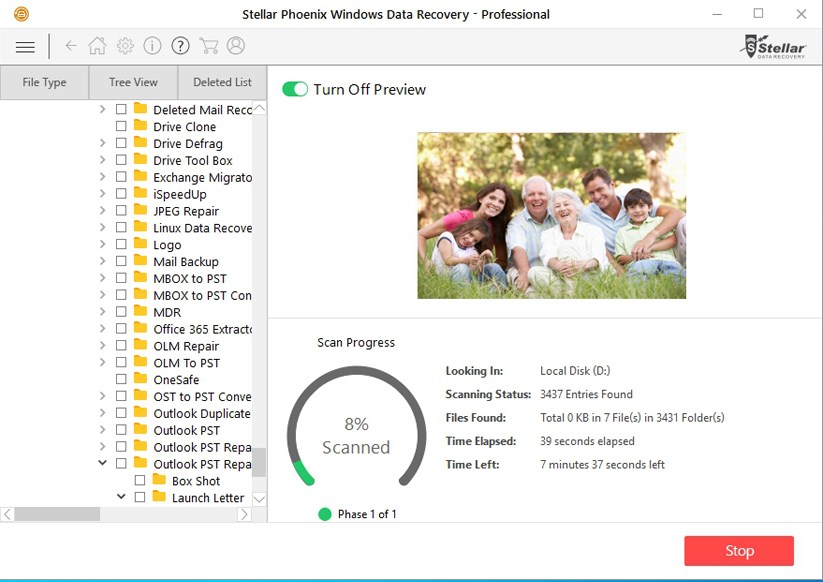Click the horizontal scrollbar thumb

click(57, 514)
